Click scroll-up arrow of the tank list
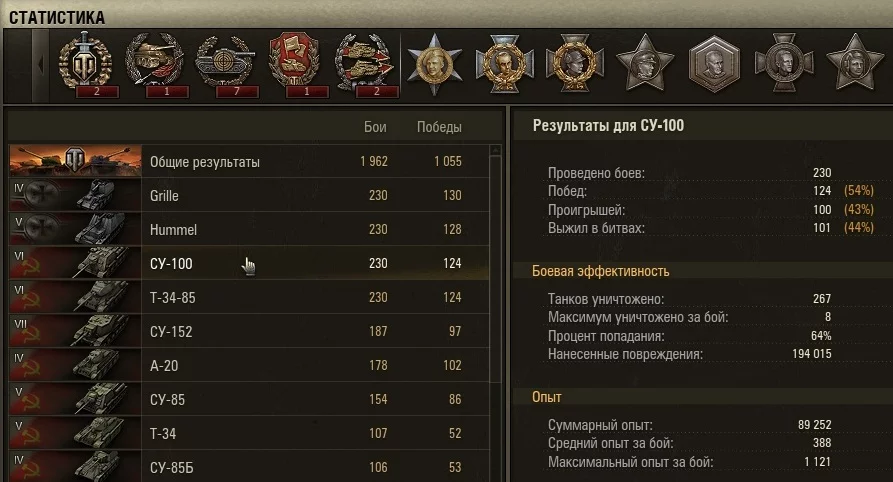This screenshot has width=893, height=482. [495, 151]
